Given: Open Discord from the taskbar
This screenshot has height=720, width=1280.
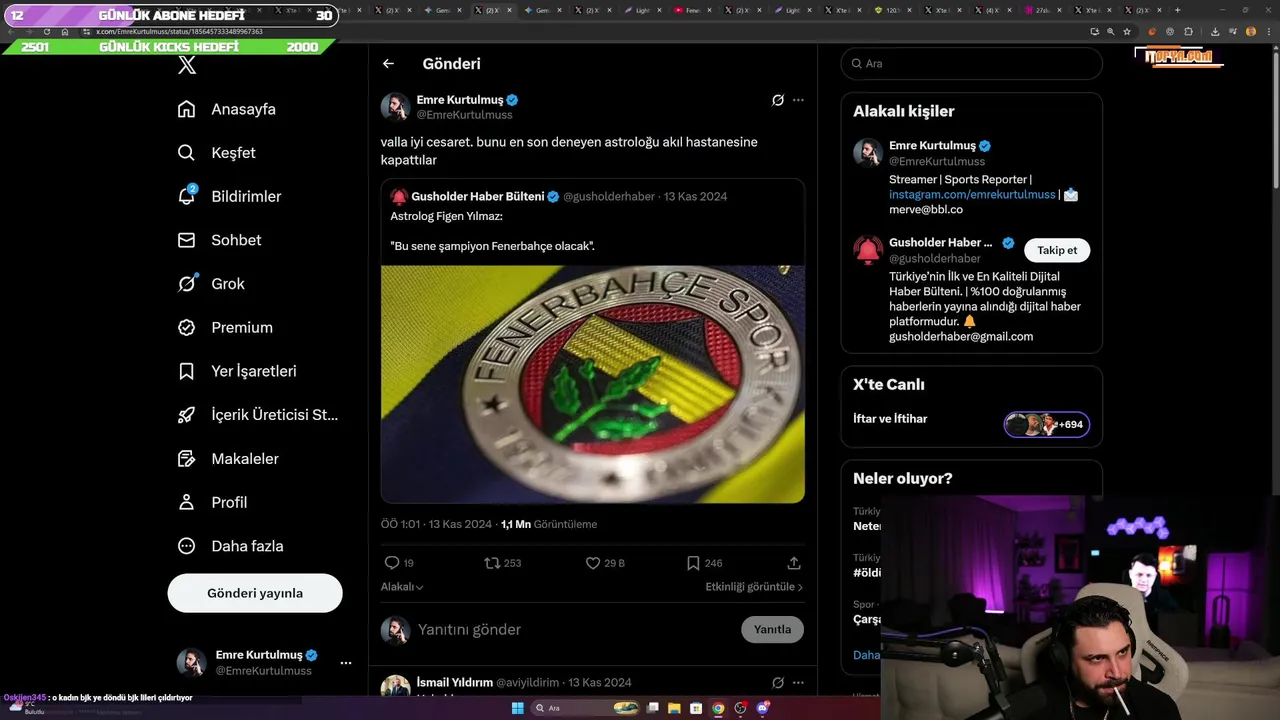Looking at the screenshot, I should [763, 708].
